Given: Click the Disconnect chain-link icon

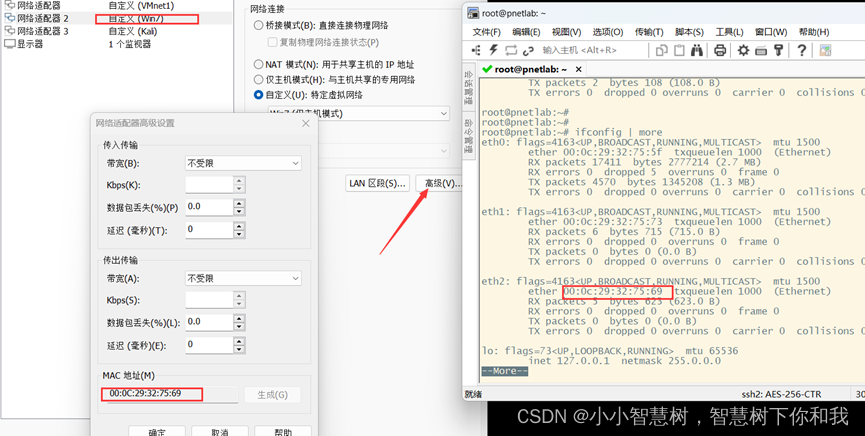Looking at the screenshot, I should point(528,51).
